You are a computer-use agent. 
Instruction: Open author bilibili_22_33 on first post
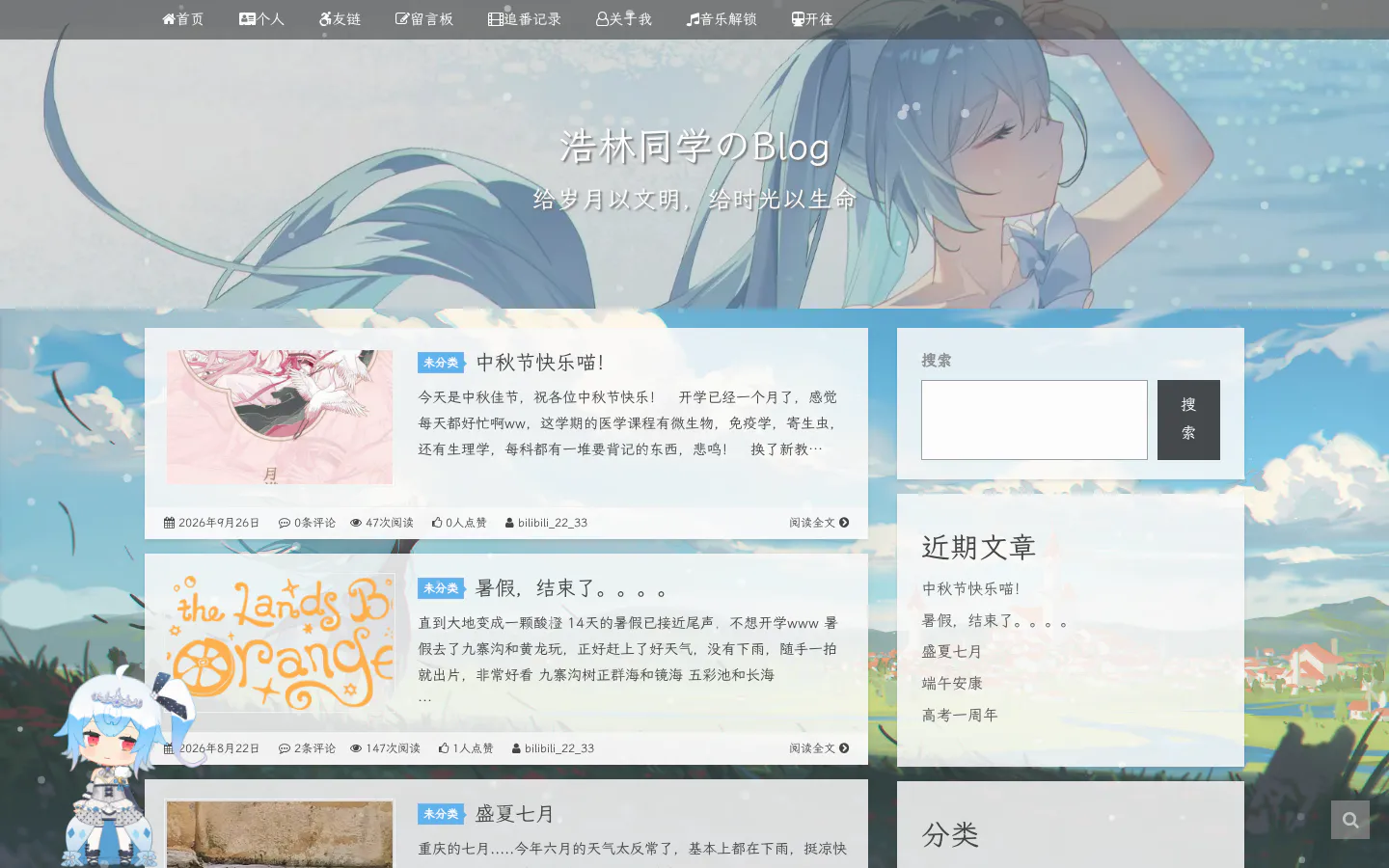pyautogui.click(x=546, y=523)
